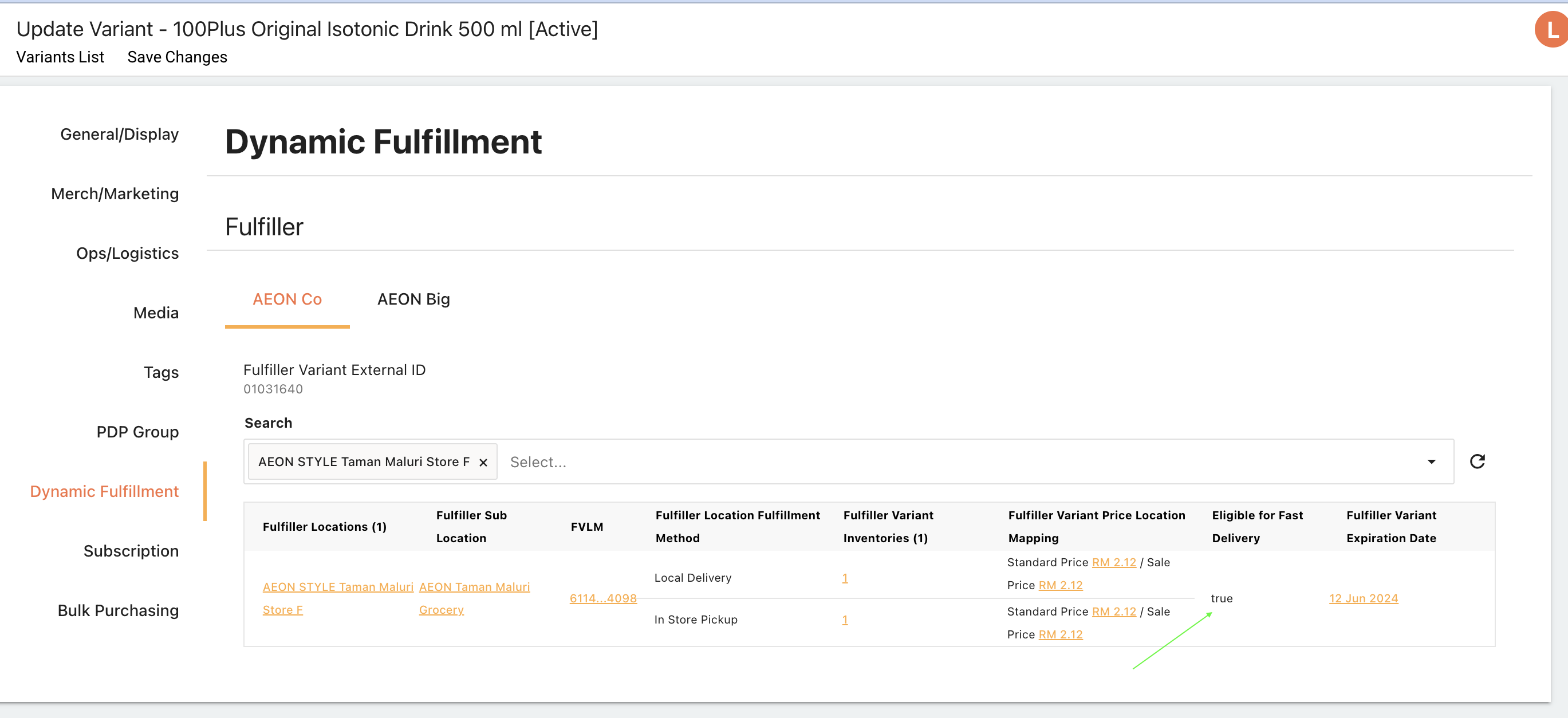The image size is (1568, 718).
Task: Click the Eligible for Fast Delivery value true
Action: point(1222,598)
